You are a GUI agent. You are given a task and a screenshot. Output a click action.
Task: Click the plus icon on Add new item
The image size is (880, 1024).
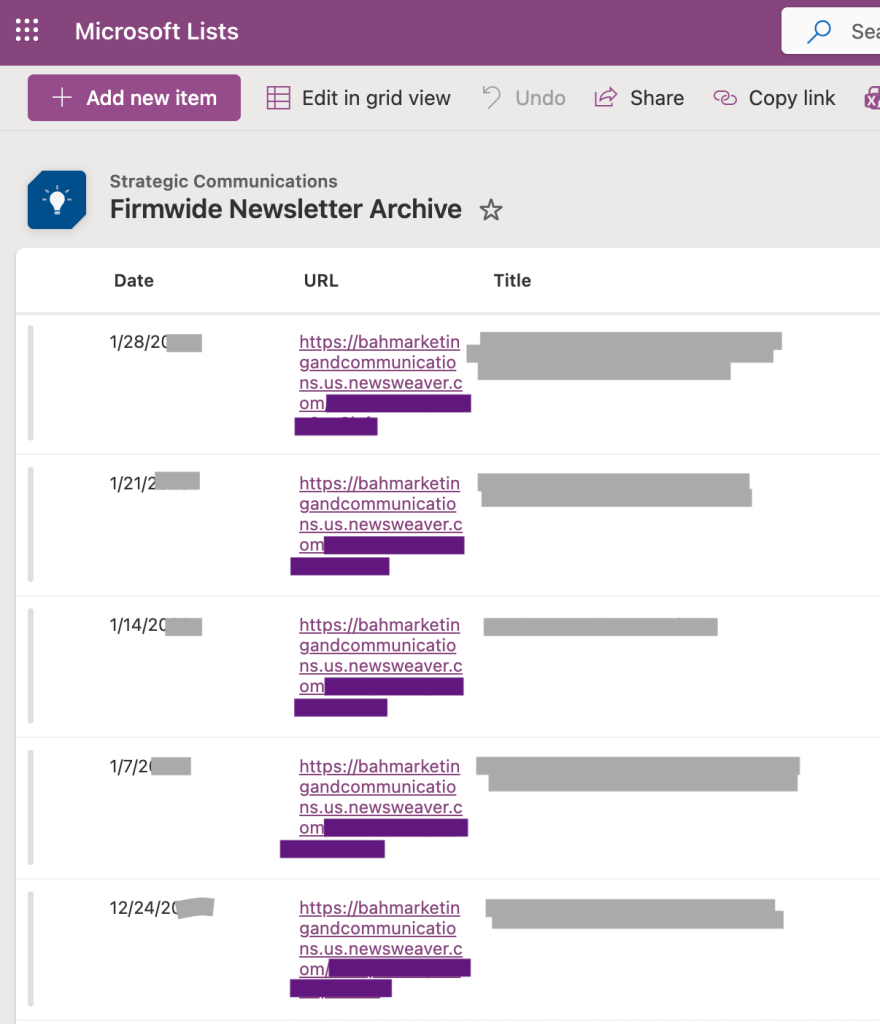61,97
